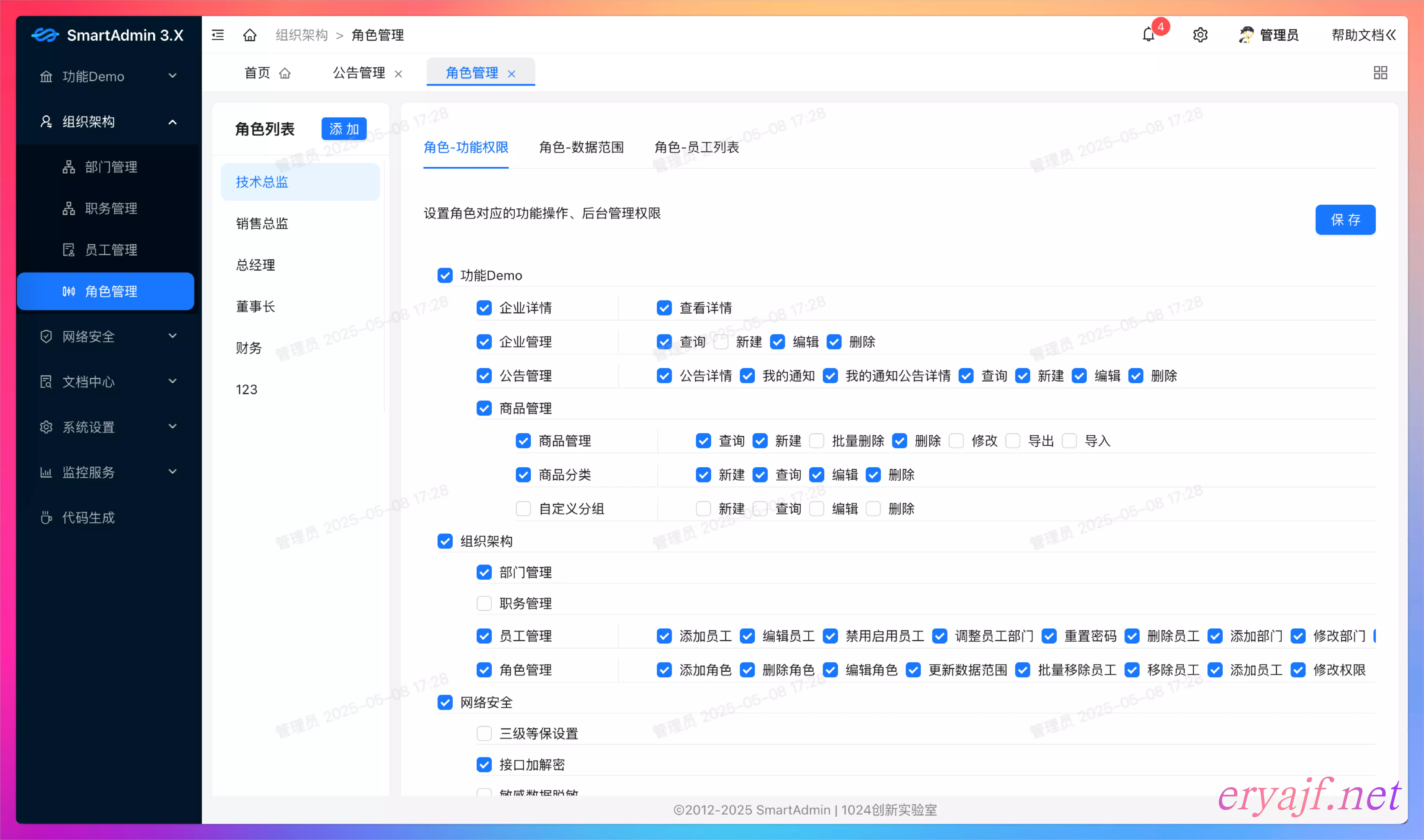The width and height of the screenshot is (1424, 840).
Task: Uncheck the 接口加解密 checkbox
Action: pyautogui.click(x=484, y=765)
